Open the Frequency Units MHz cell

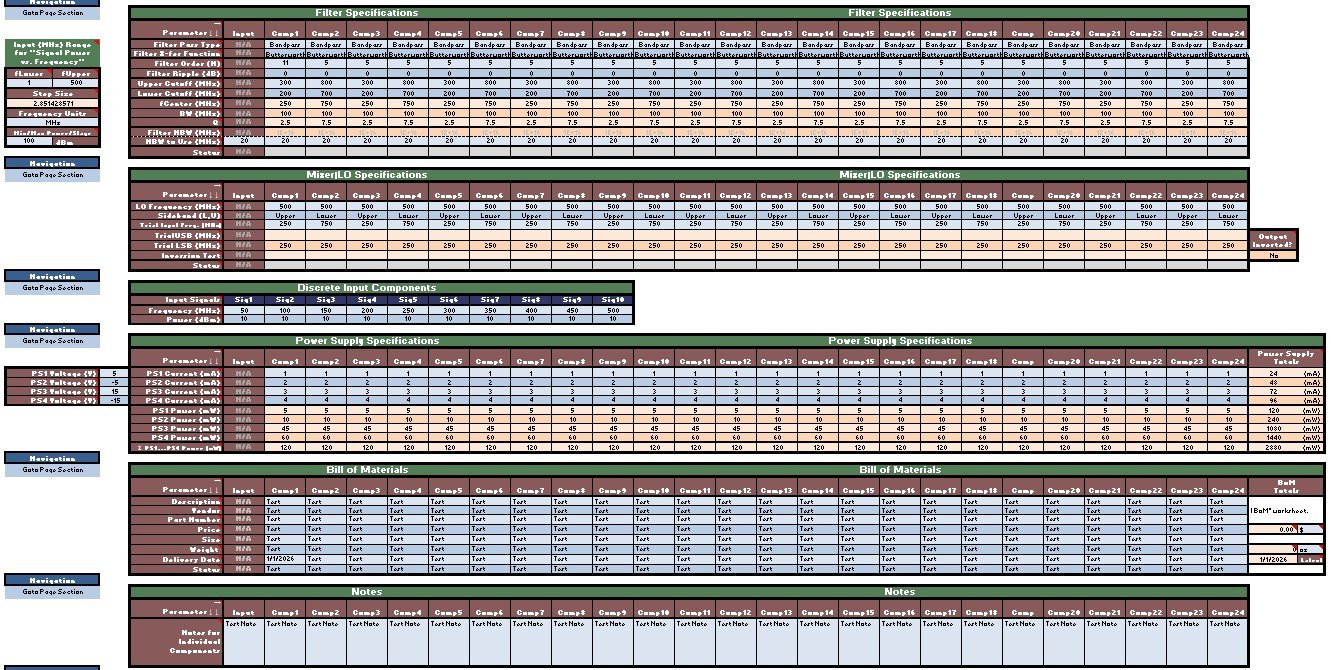[x=50, y=122]
